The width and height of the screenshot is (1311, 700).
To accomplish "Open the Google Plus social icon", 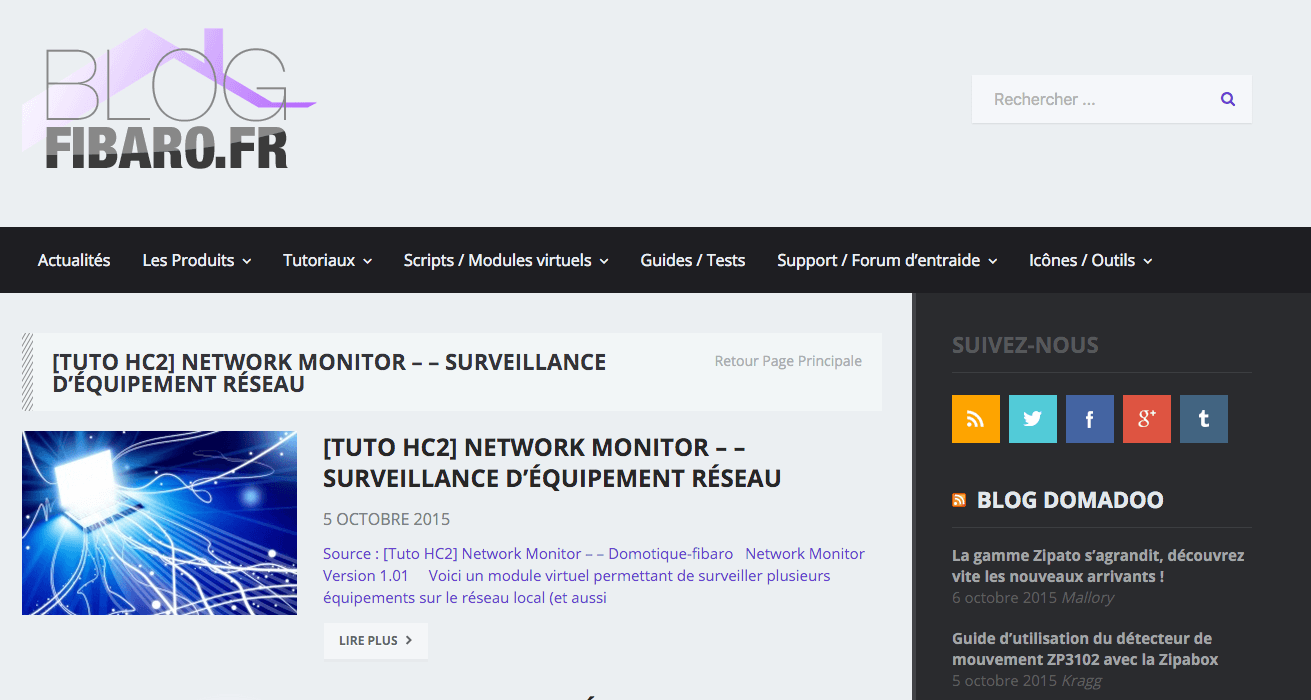I will (x=1147, y=419).
